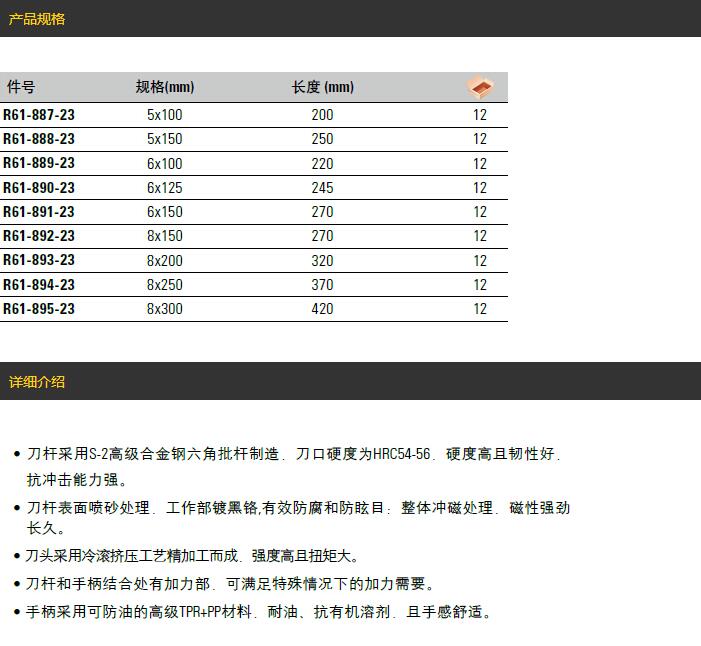Click the 长度 (mm) column header

(323, 86)
